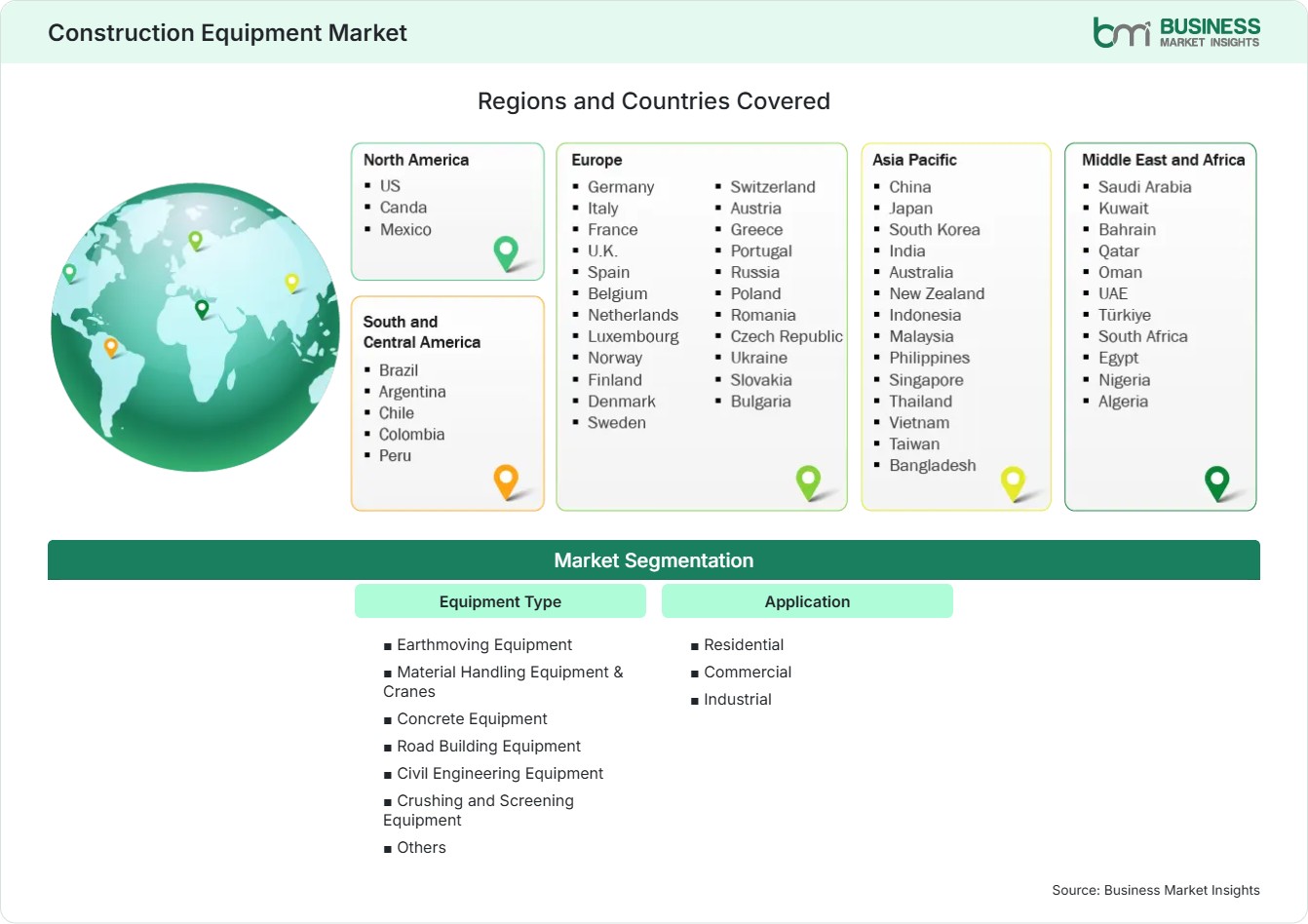This screenshot has width=1308, height=924.
Task: Click 'Construction Equipment Market' header title
Action: coord(227,33)
